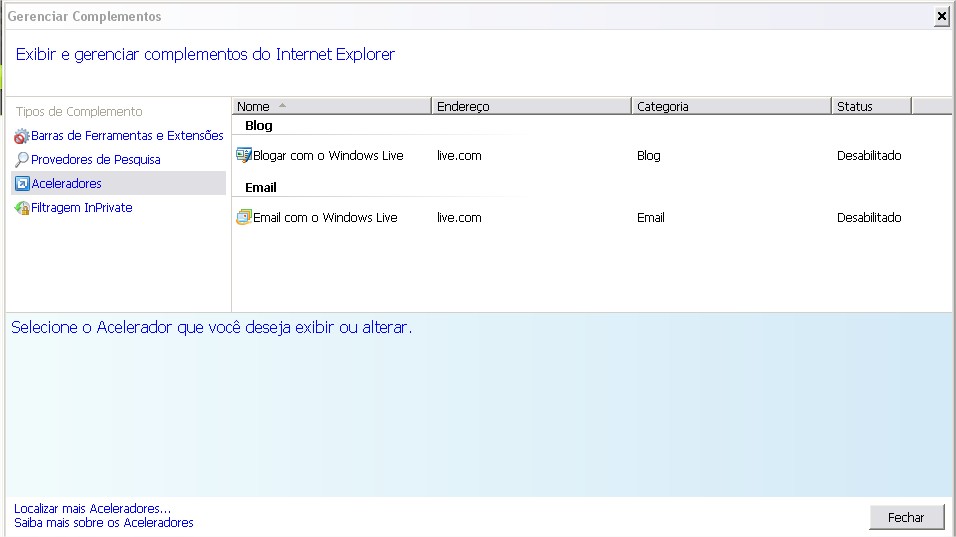The width and height of the screenshot is (956, 537).
Task: Click the Barras de Ferramentas e Extensões gear icon
Action: 21,136
